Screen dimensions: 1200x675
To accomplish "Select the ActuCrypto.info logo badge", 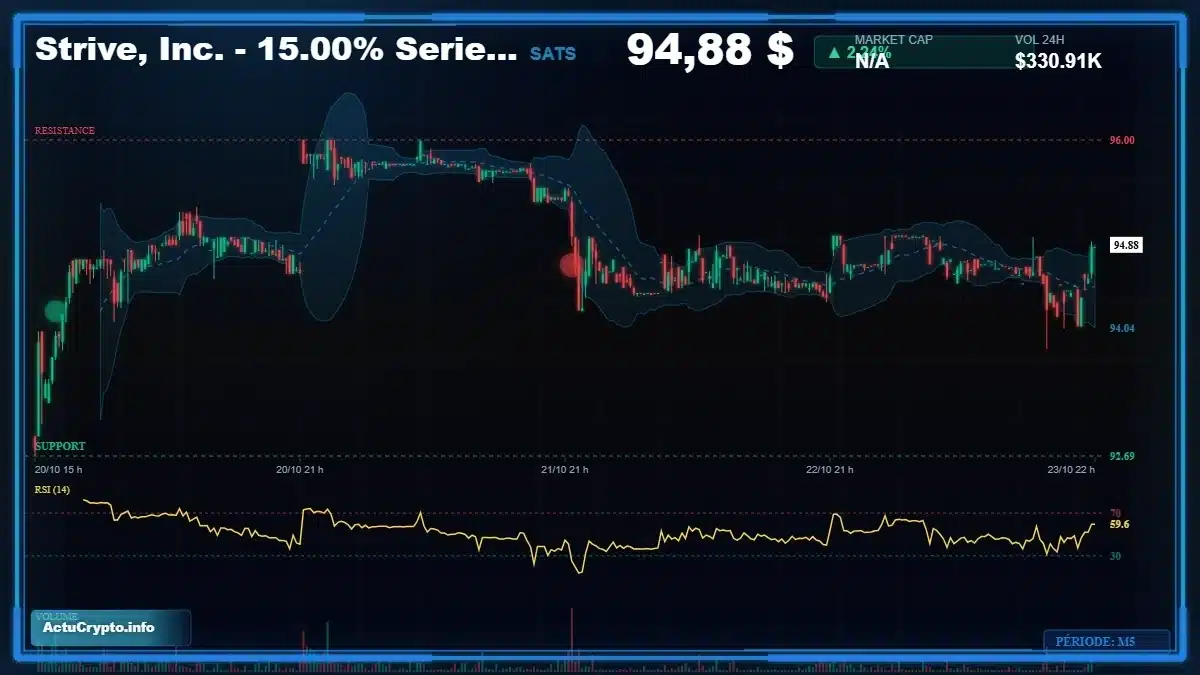I will point(111,628).
